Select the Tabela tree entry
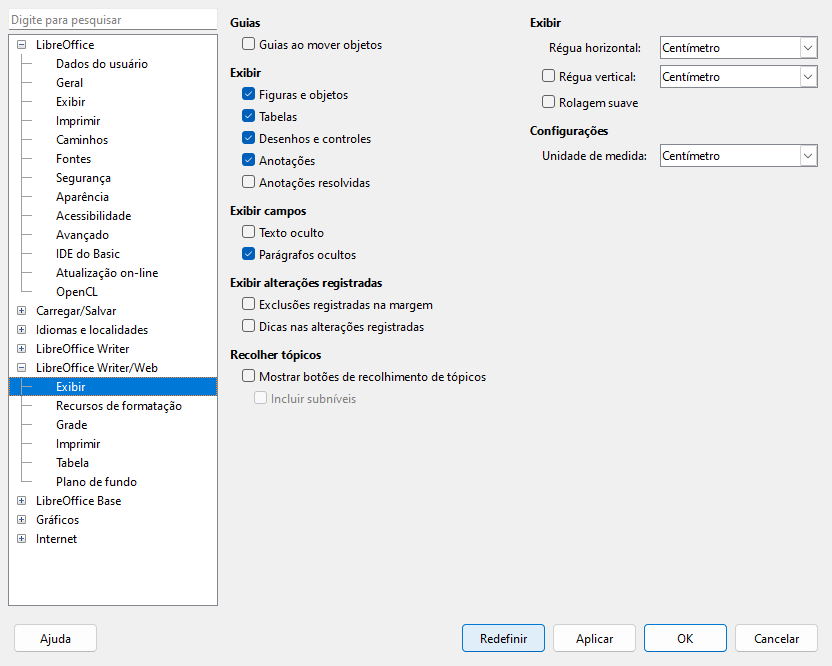 point(72,463)
